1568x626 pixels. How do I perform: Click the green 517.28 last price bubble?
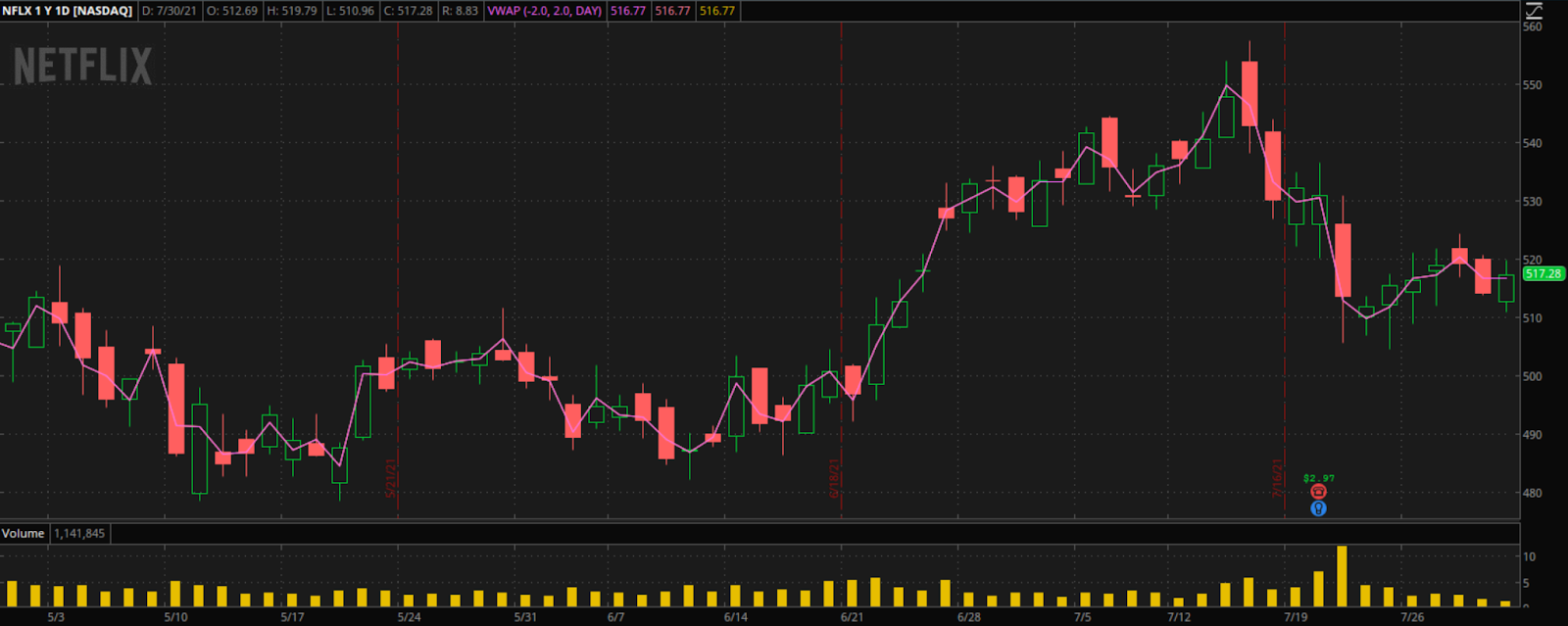1543,274
